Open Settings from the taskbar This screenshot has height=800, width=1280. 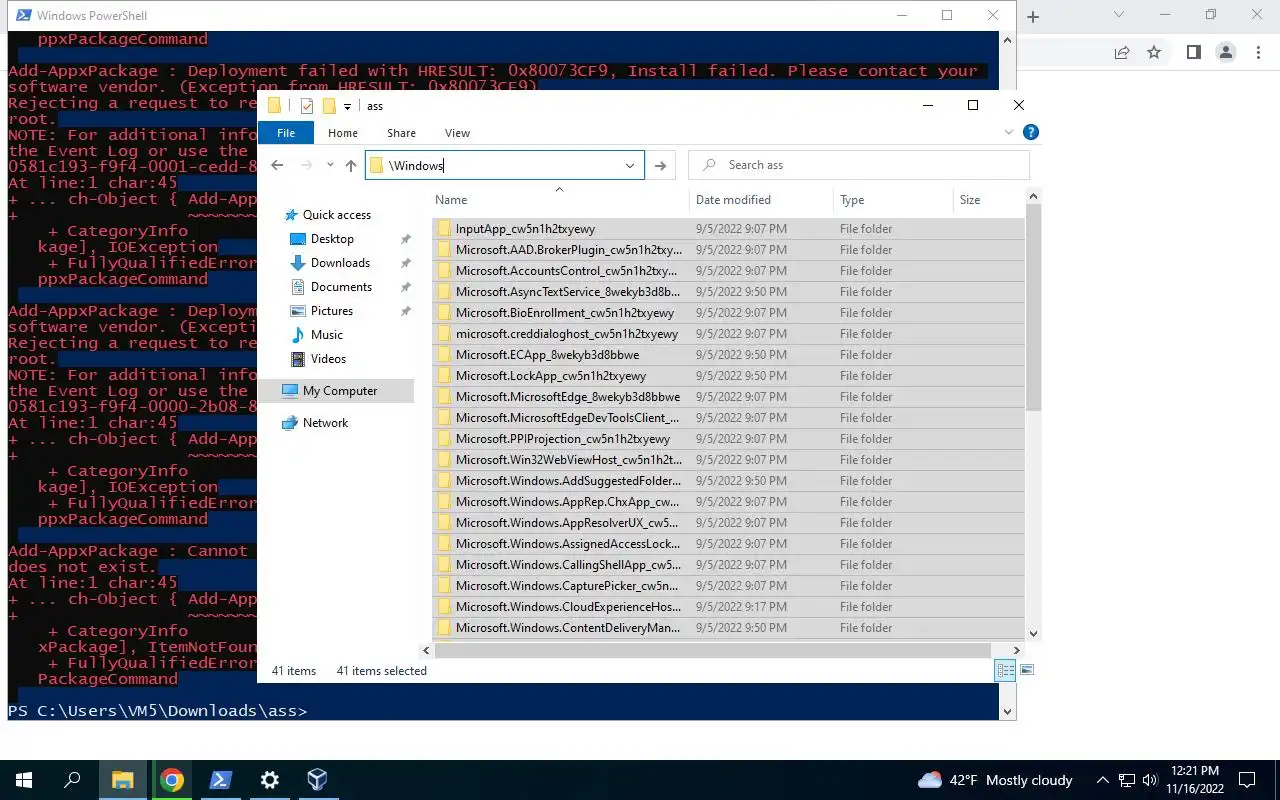click(269, 780)
